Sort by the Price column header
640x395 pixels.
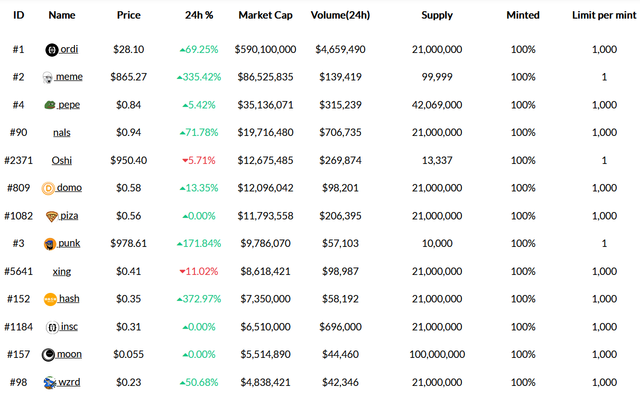click(x=129, y=15)
